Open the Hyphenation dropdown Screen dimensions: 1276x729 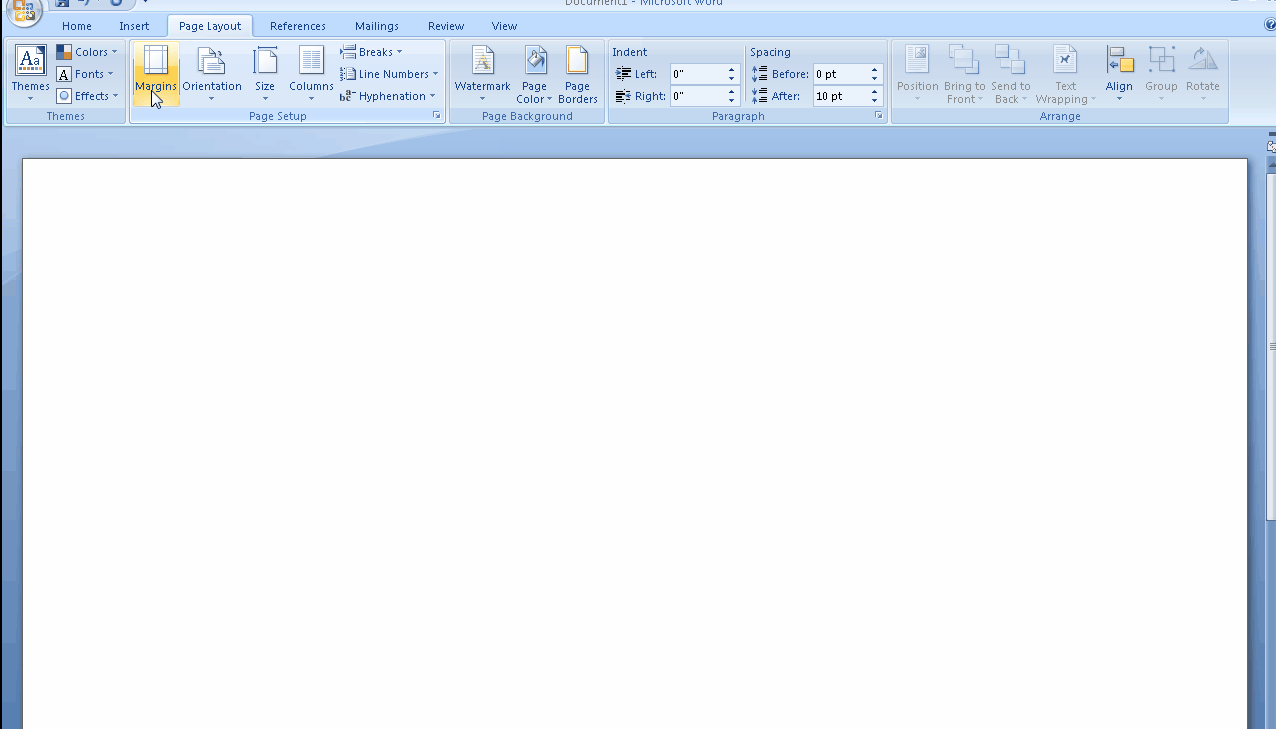[388, 95]
